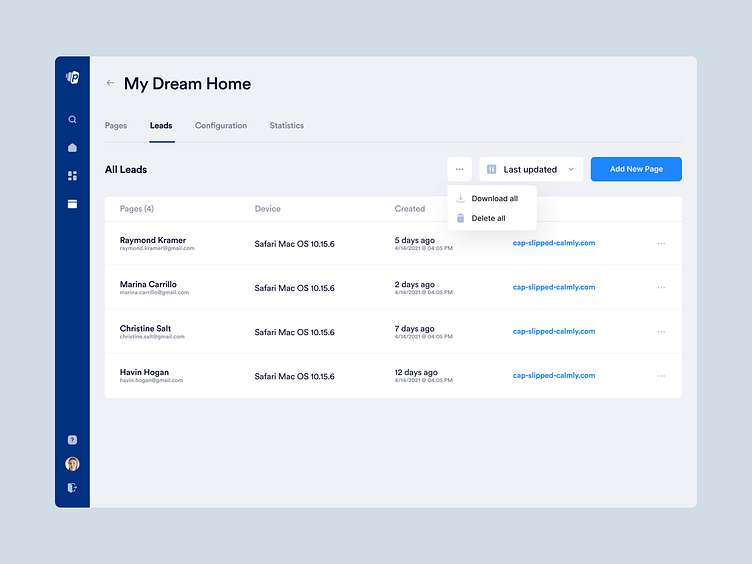Open cap-slipped-calmly.com link for Marina Carrillo
The height and width of the screenshot is (564, 752).
coord(554,287)
